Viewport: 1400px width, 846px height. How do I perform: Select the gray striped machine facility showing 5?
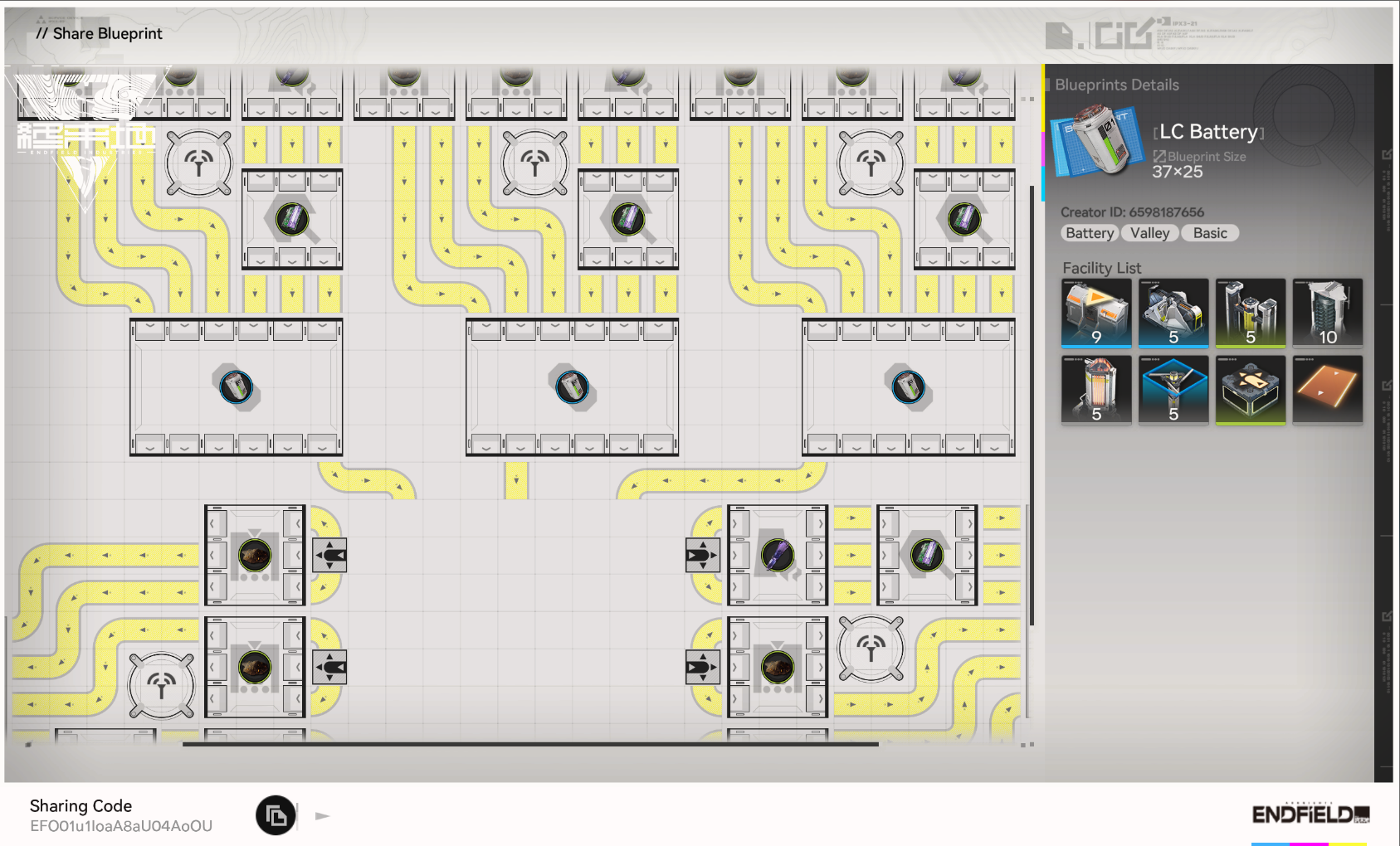click(x=1173, y=313)
